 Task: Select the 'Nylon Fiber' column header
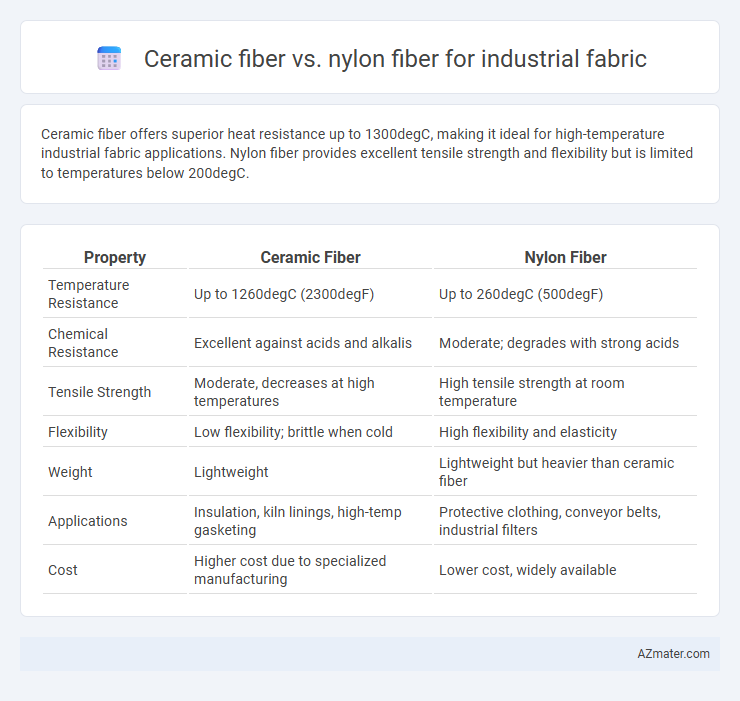(x=565, y=257)
